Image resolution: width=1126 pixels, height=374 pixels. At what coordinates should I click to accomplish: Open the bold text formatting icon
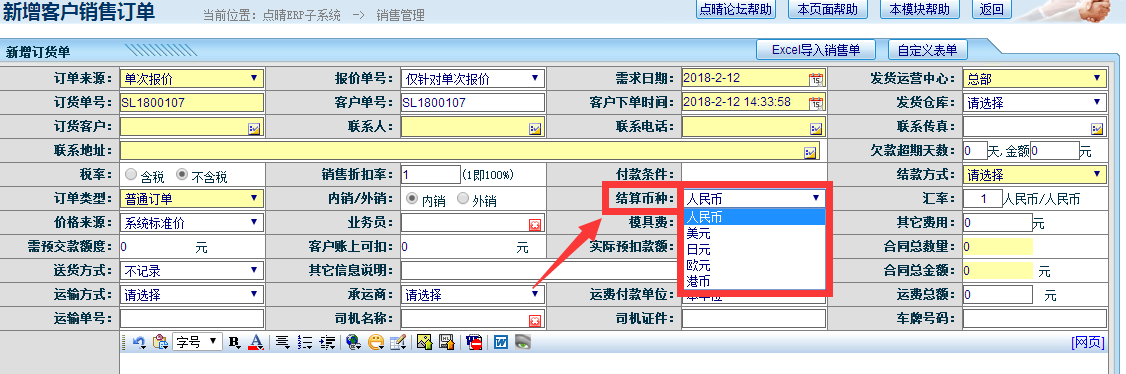(x=234, y=342)
